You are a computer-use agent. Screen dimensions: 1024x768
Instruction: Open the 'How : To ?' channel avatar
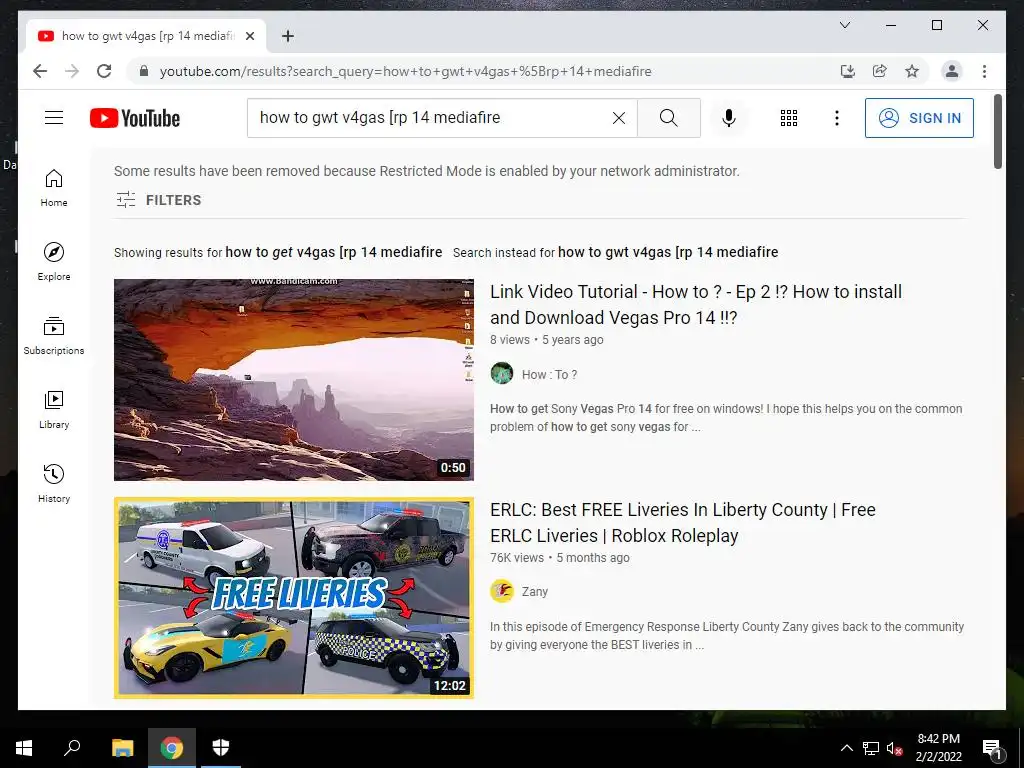pyautogui.click(x=502, y=374)
